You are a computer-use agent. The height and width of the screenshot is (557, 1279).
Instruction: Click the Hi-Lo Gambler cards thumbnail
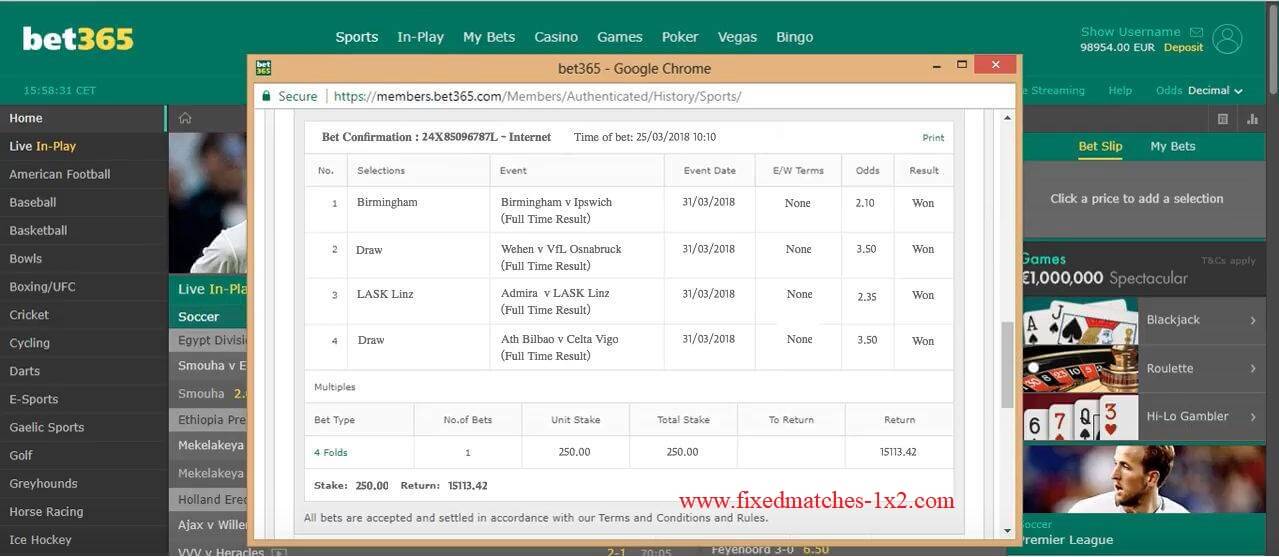pyautogui.click(x=1080, y=417)
